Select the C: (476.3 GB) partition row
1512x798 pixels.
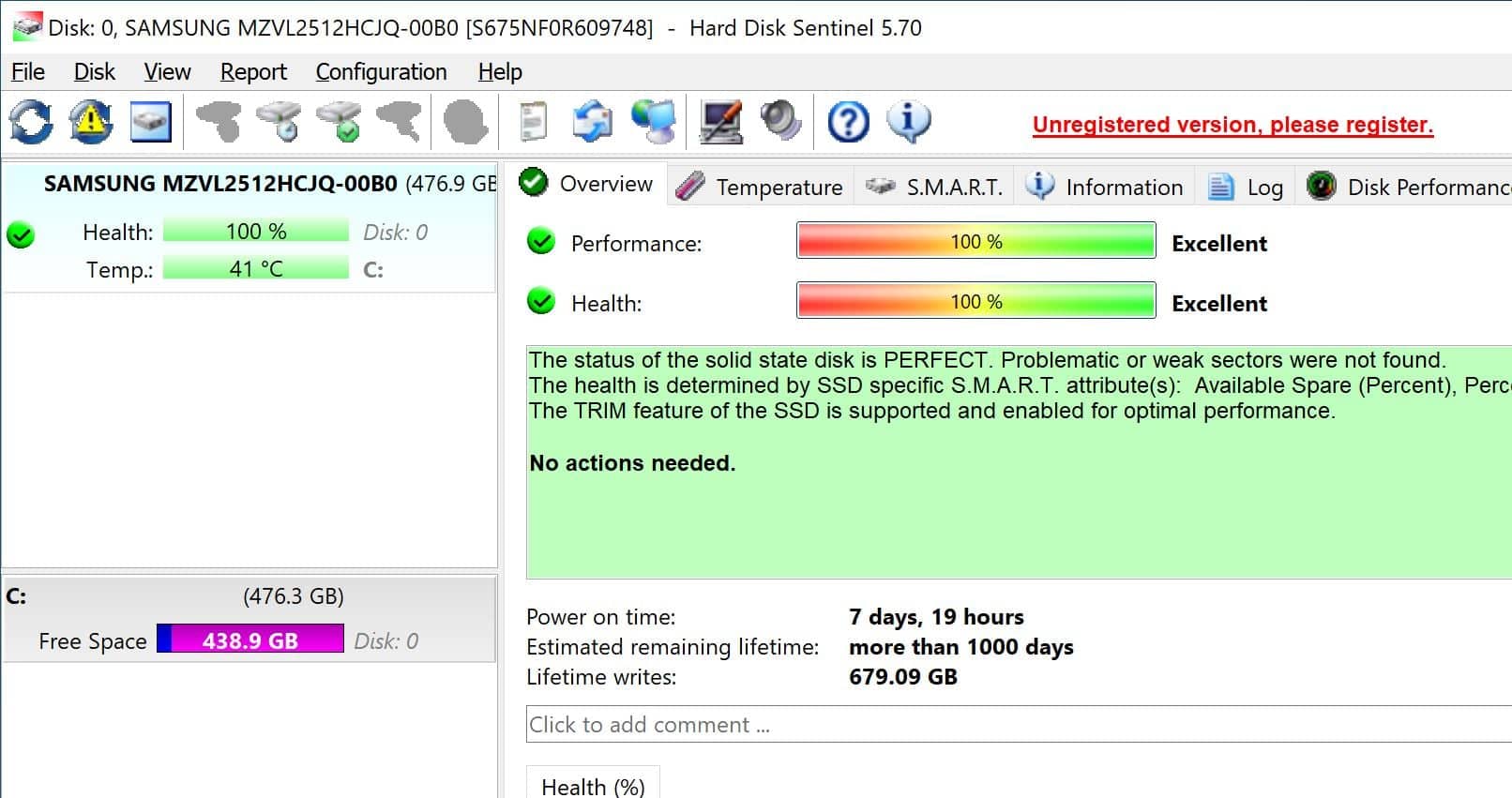tap(249, 619)
